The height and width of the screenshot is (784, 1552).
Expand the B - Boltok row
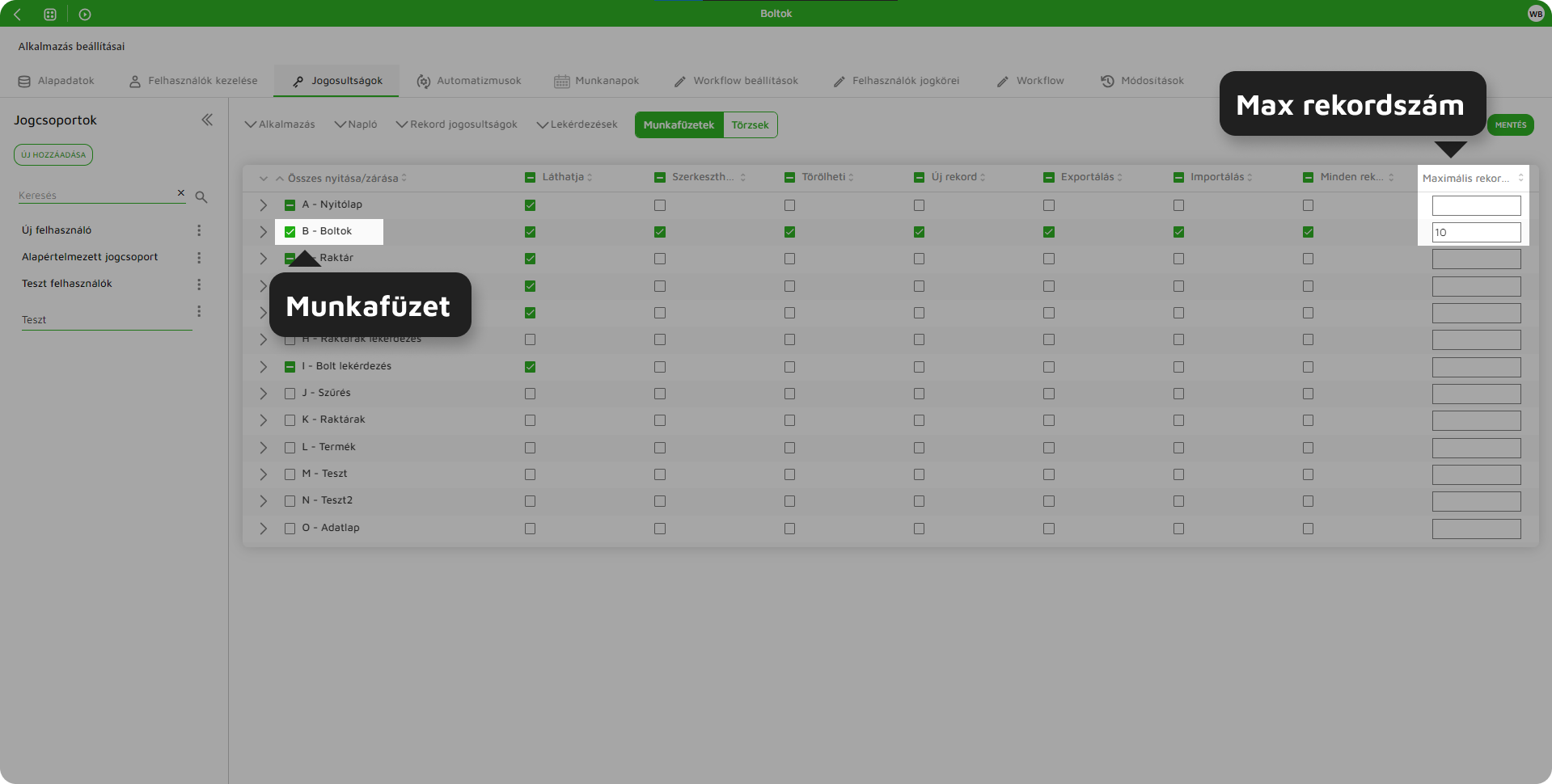(263, 232)
